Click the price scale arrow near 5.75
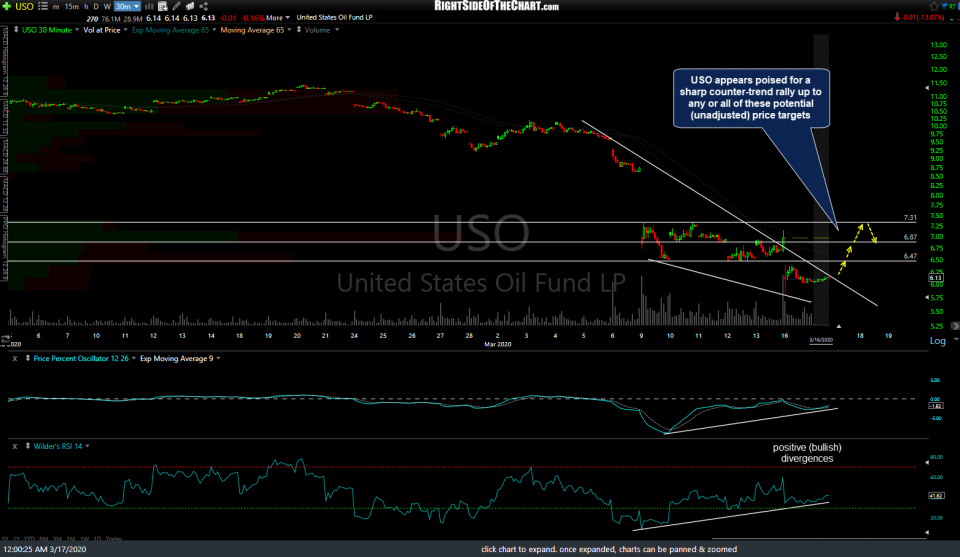This screenshot has height=557, width=960. point(926,297)
